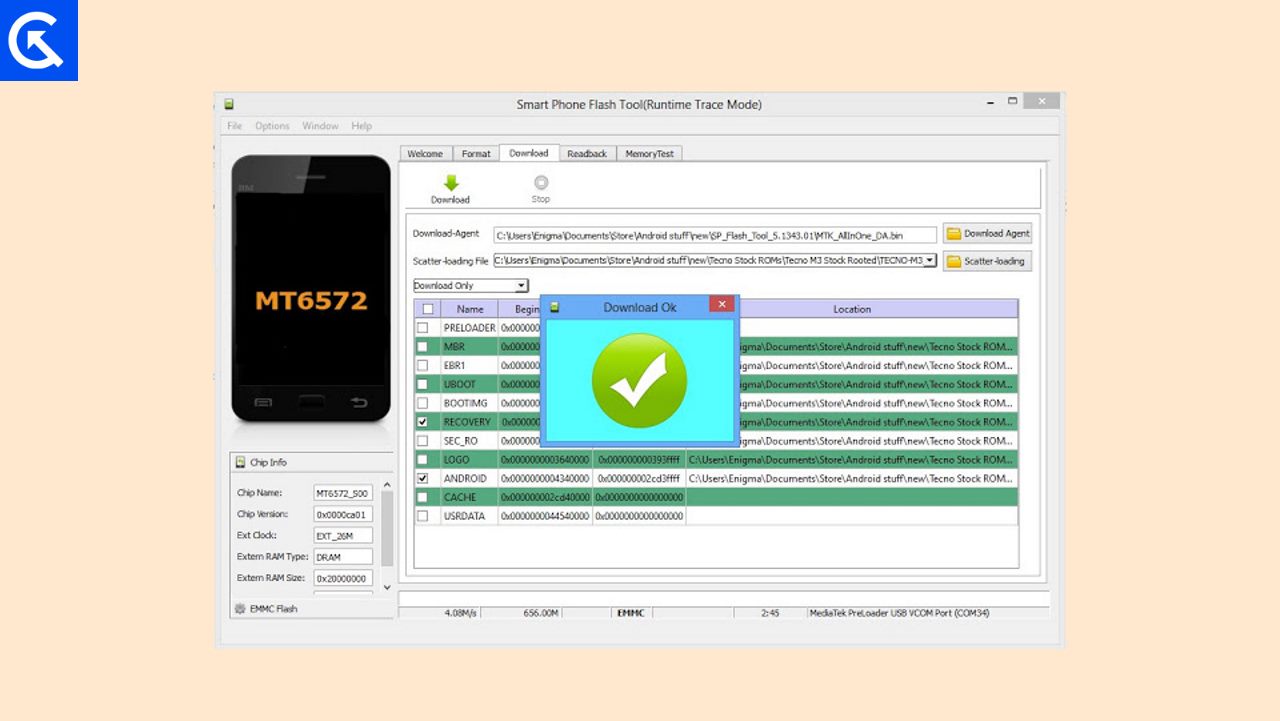Click MediaTek PreLoader USB VCOM Port status text
This screenshot has height=721, width=1280.
900,613
